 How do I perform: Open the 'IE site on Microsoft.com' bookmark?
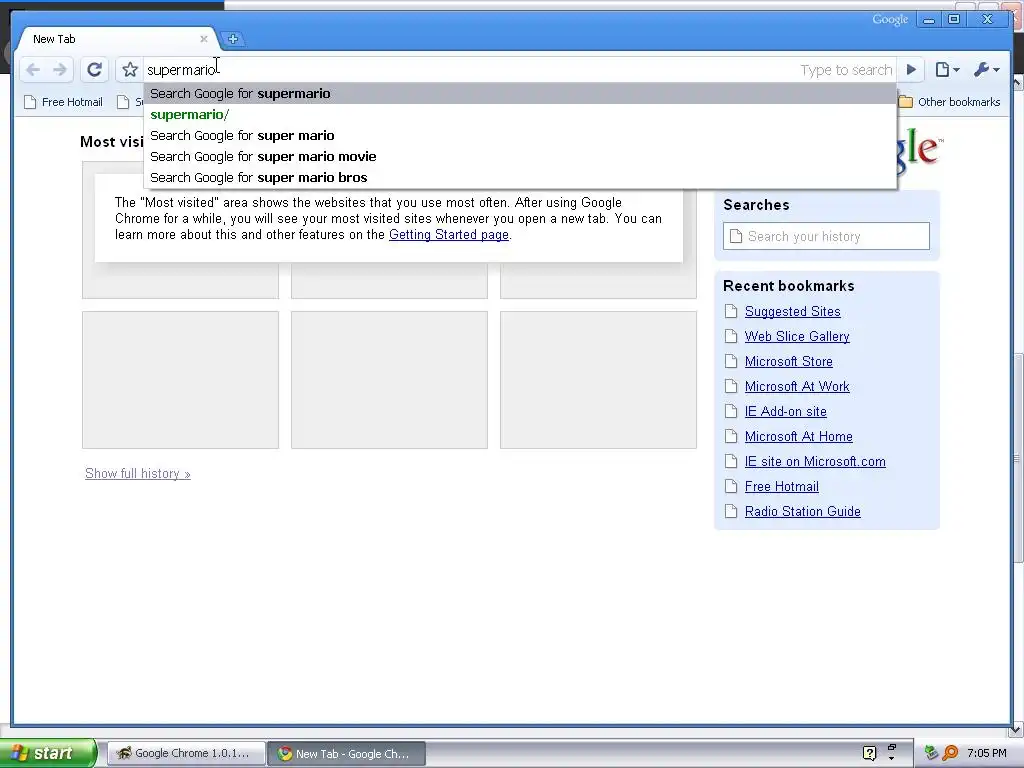coord(815,461)
